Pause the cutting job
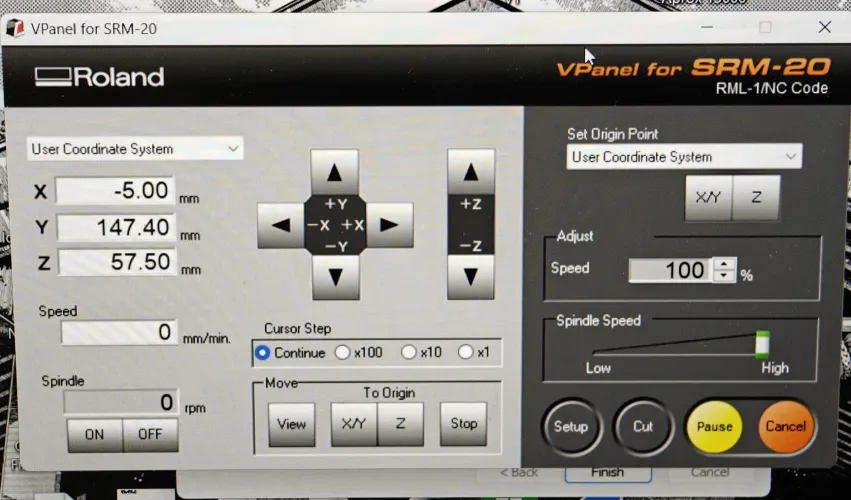 [x=714, y=427]
